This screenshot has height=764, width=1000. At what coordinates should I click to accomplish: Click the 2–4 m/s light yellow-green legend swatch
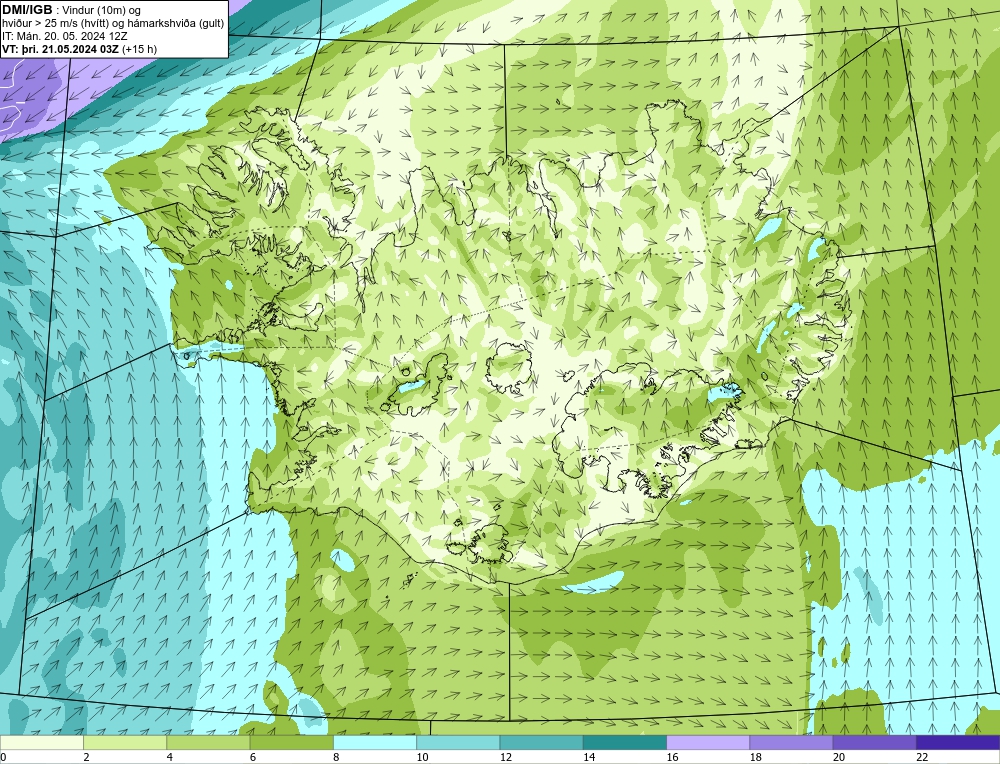tap(125, 743)
